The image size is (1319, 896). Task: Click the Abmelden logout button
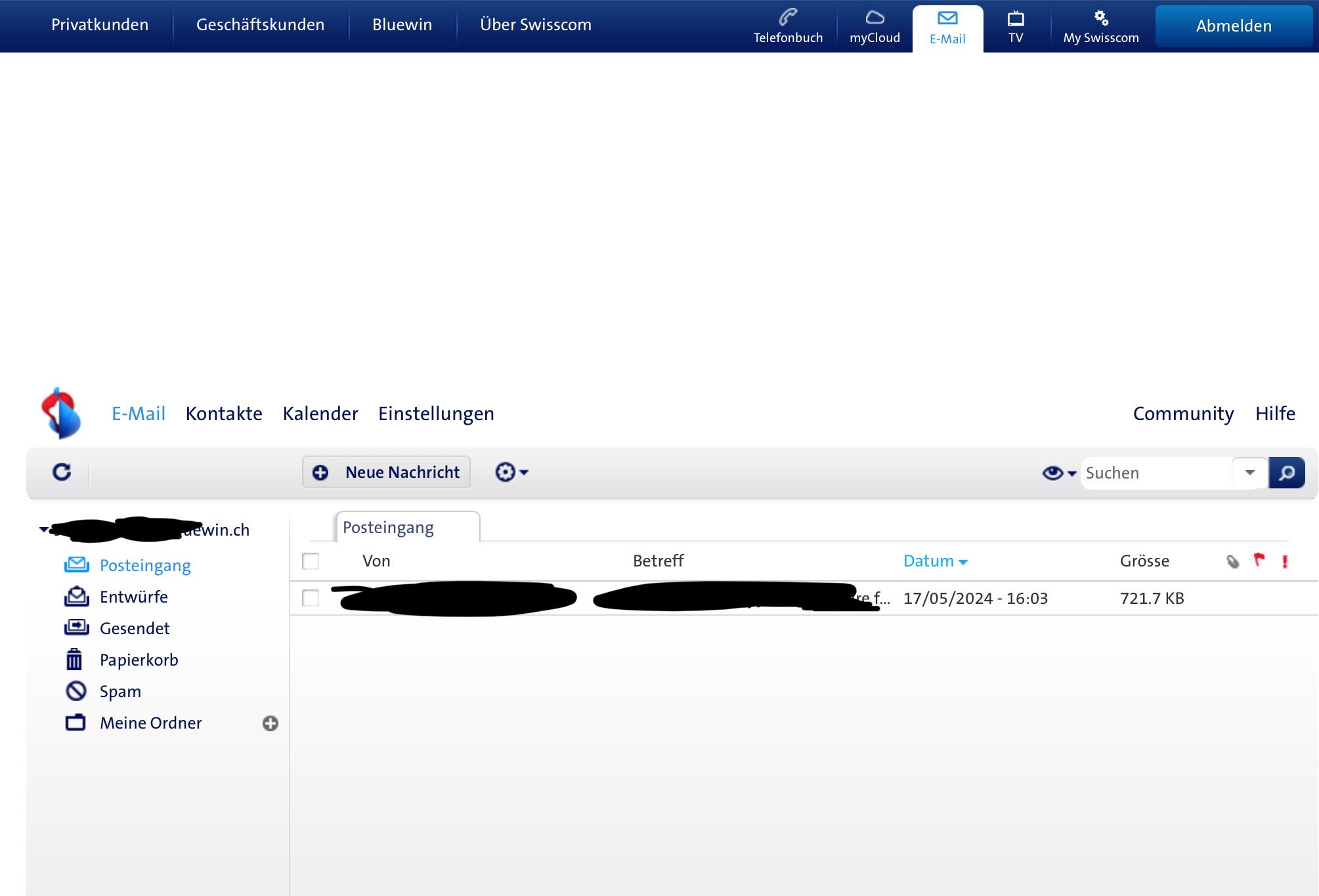click(1233, 26)
